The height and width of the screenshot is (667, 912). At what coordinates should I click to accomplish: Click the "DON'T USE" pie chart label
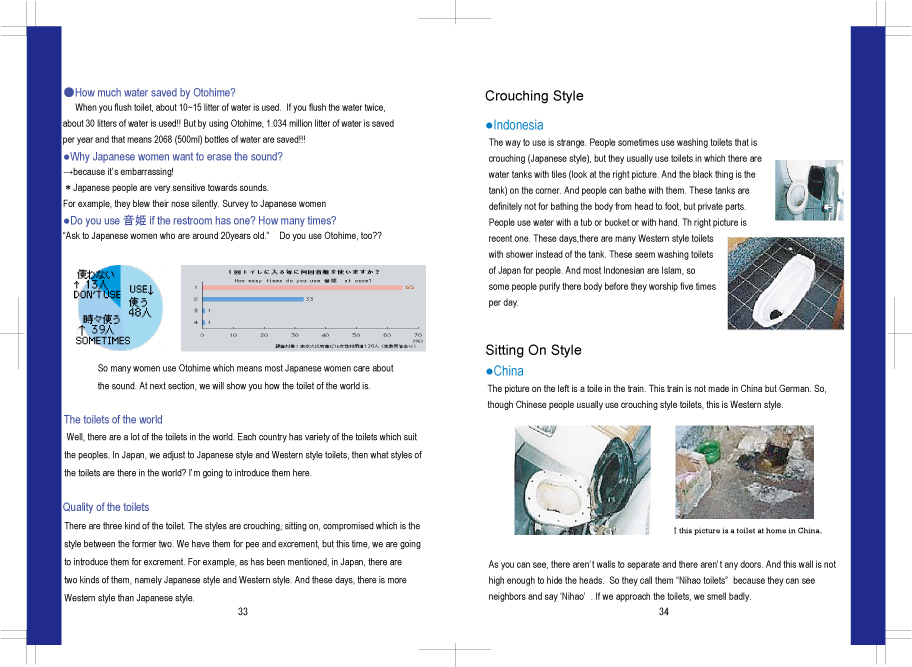click(x=97, y=294)
